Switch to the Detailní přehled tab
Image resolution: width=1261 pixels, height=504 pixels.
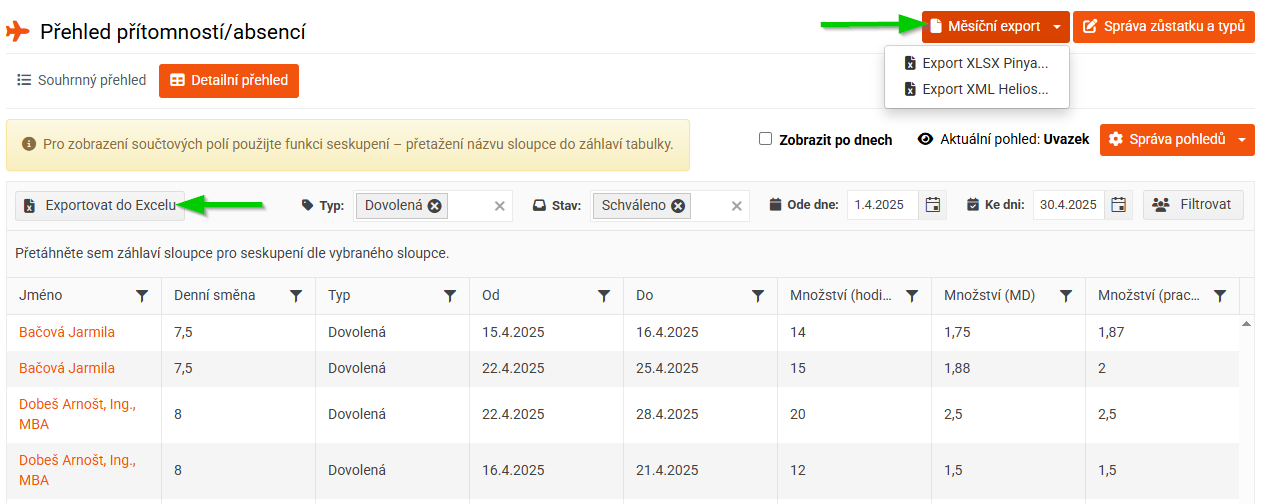tap(229, 81)
